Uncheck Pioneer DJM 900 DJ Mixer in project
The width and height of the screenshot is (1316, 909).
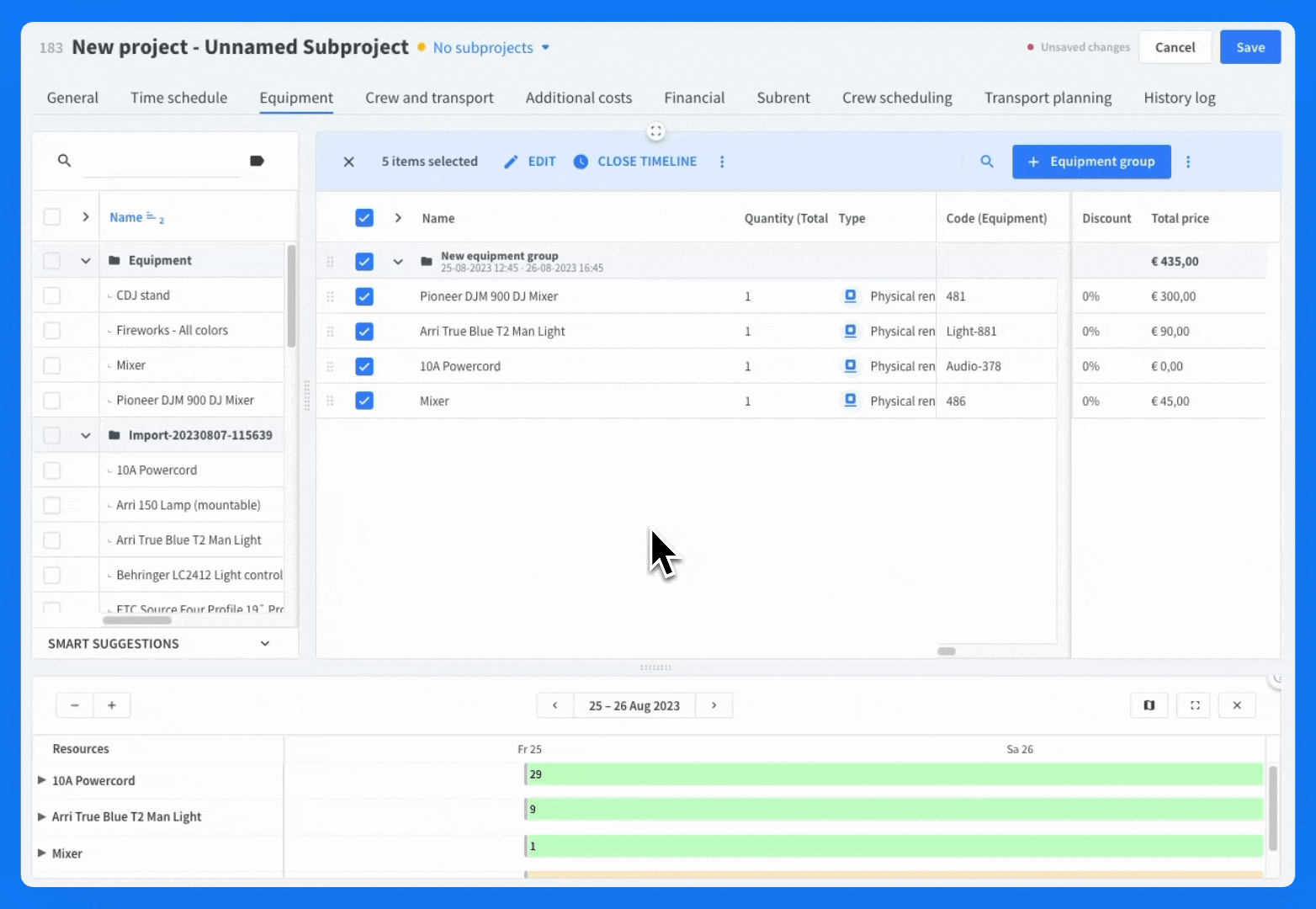coord(364,296)
